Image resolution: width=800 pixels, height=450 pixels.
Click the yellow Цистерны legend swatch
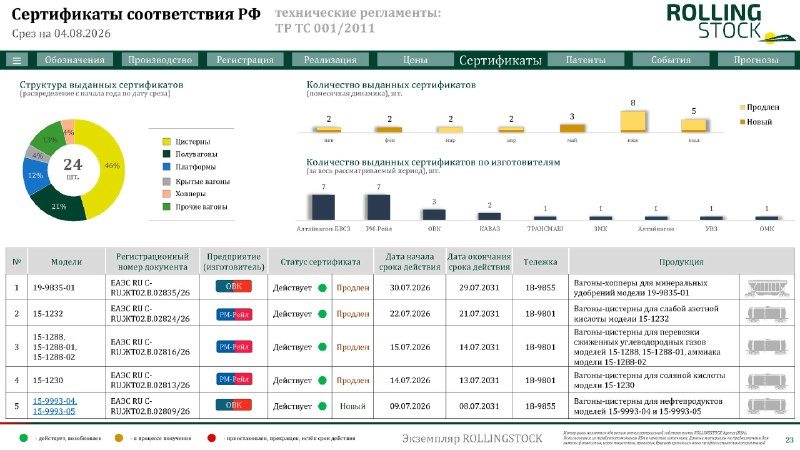[166, 142]
